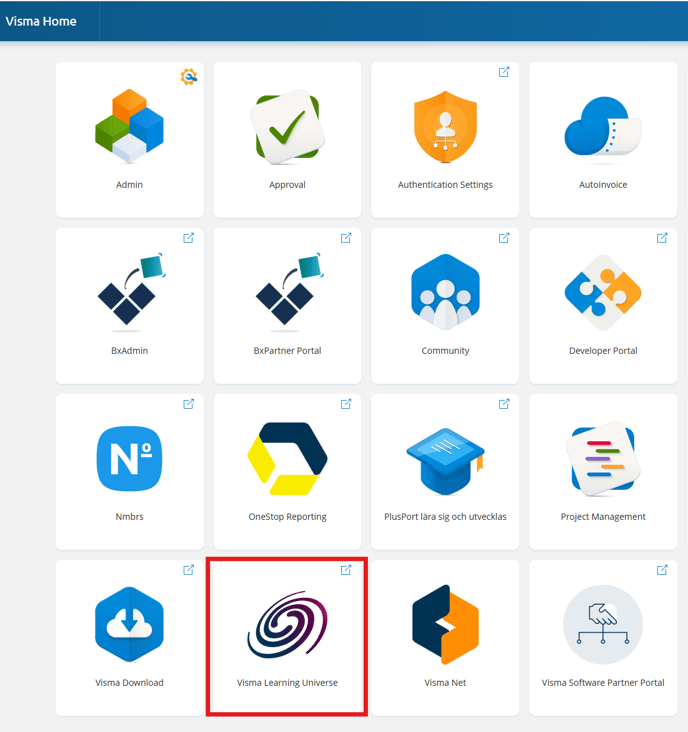Click the Visma Learning Universe label

pos(287,683)
